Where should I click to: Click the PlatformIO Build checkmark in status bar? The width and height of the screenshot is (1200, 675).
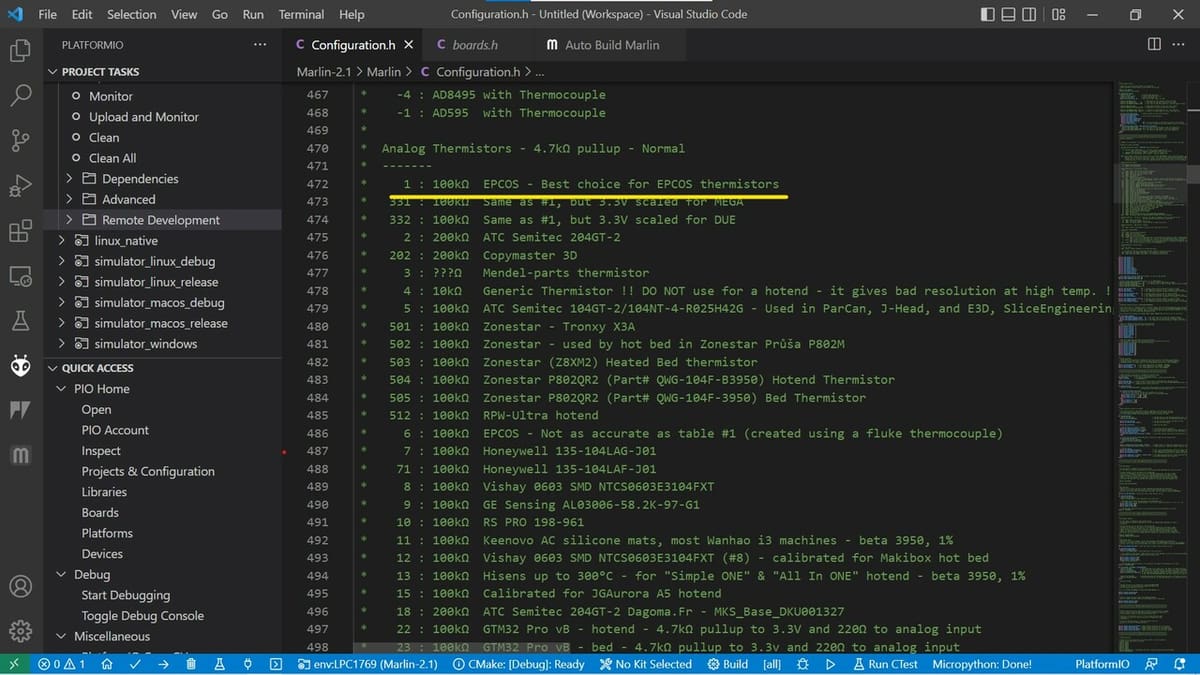click(134, 664)
